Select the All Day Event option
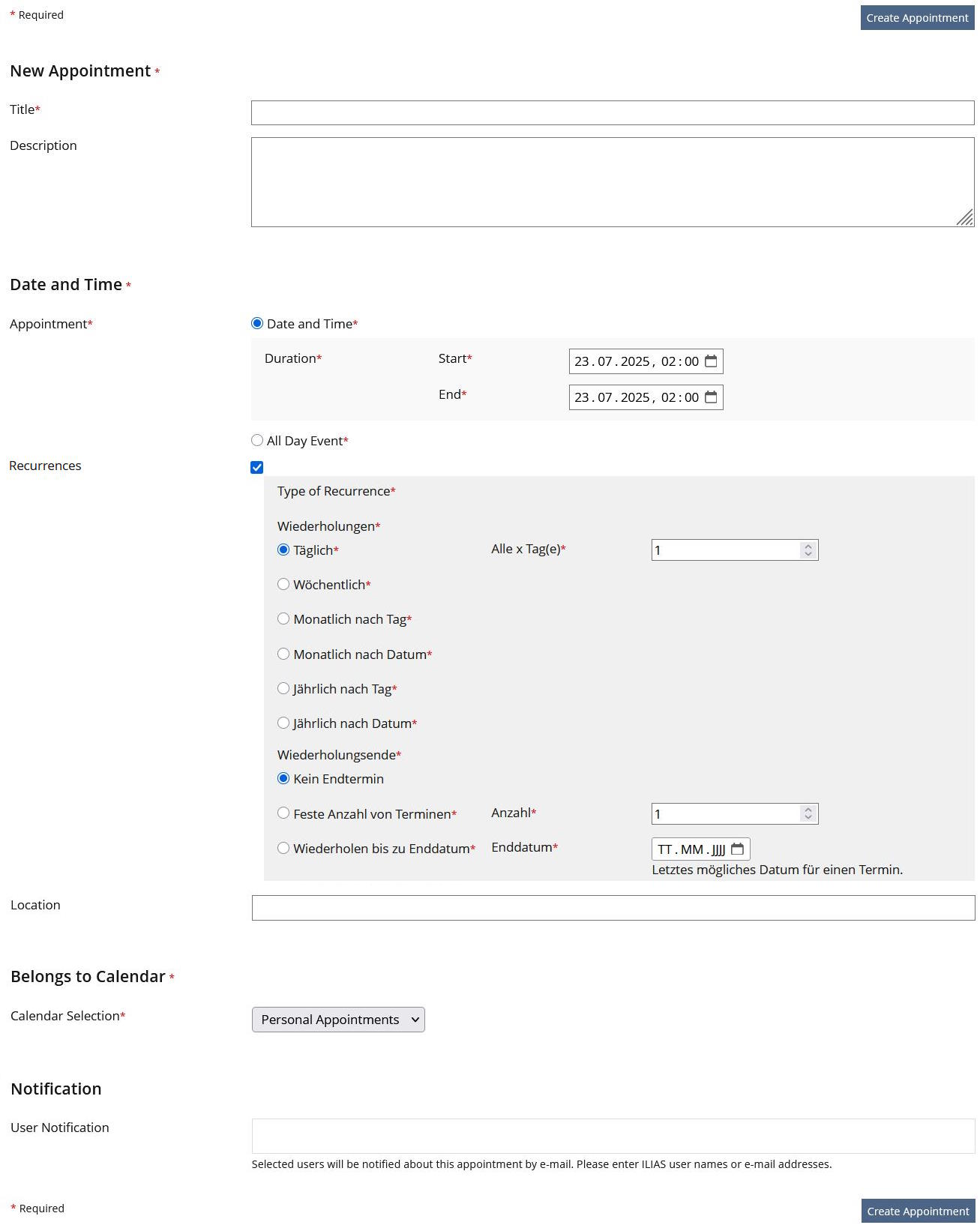 pyautogui.click(x=257, y=441)
